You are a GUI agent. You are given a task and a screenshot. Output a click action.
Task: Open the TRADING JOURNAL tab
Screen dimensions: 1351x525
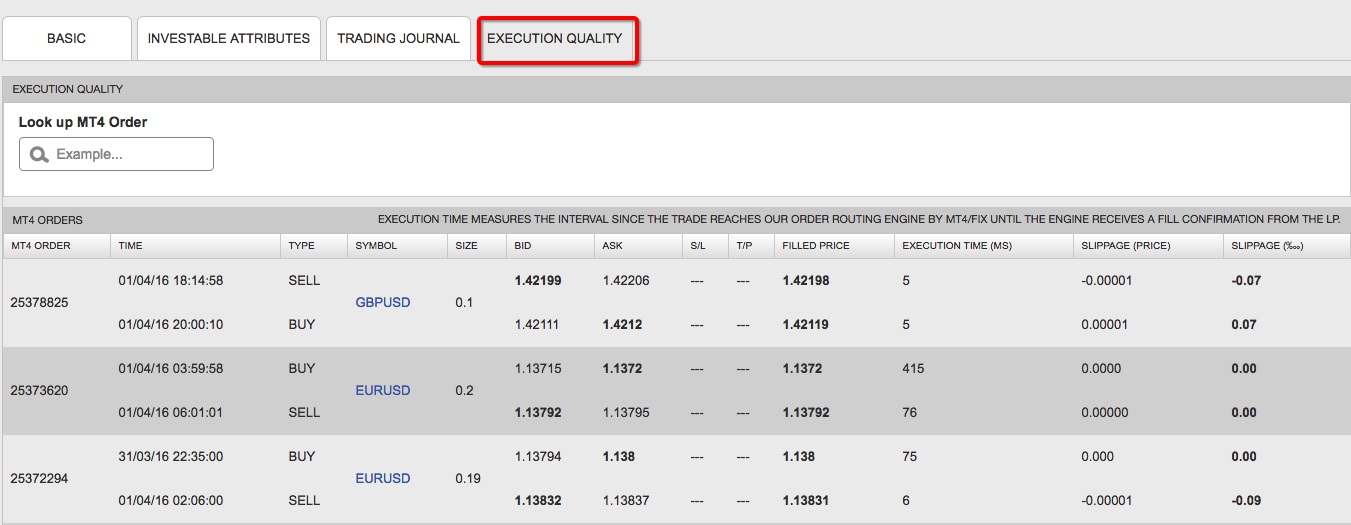tap(398, 39)
